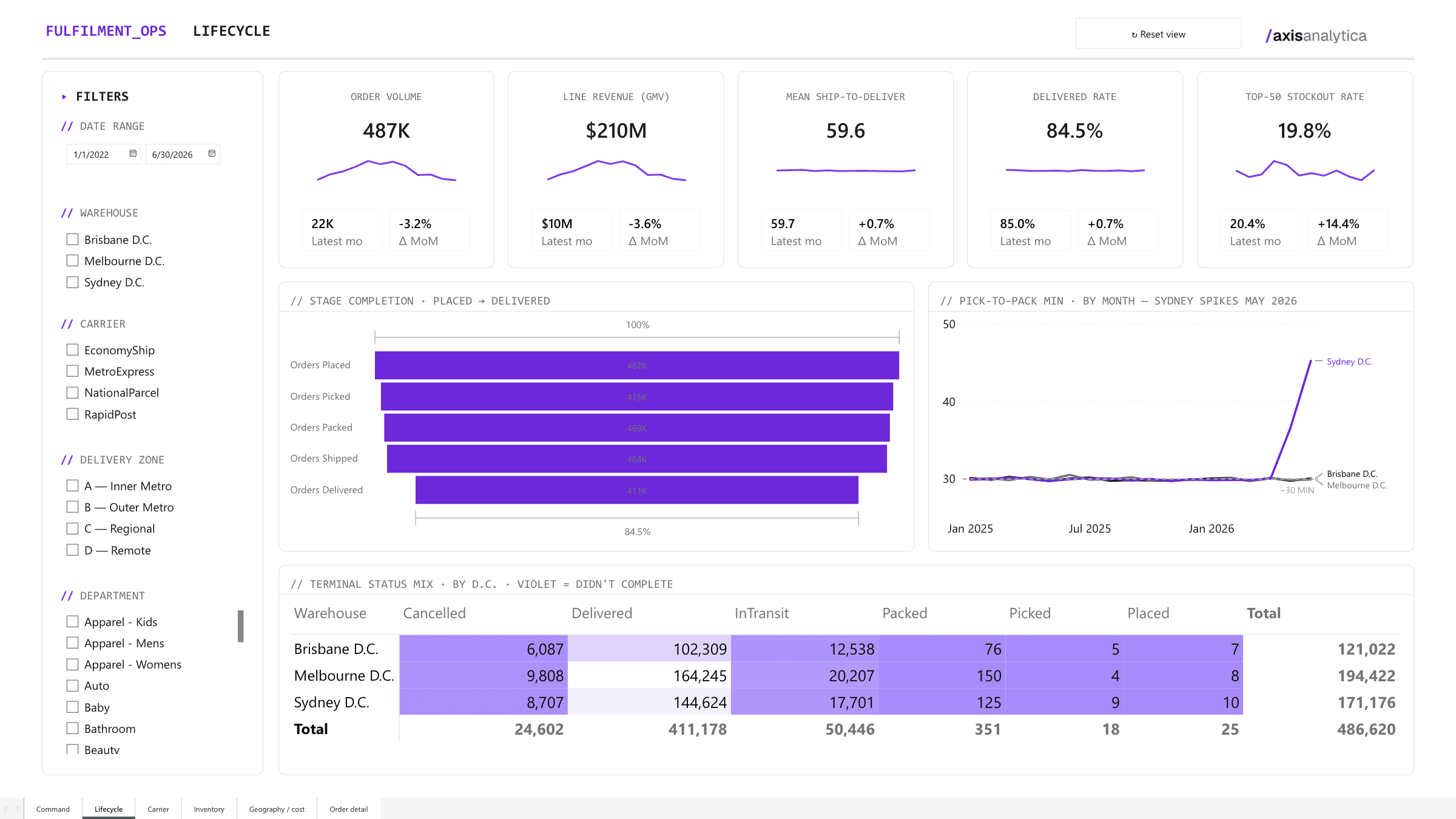Sort by the InTransit column header
The image size is (1456, 819).
[761, 613]
